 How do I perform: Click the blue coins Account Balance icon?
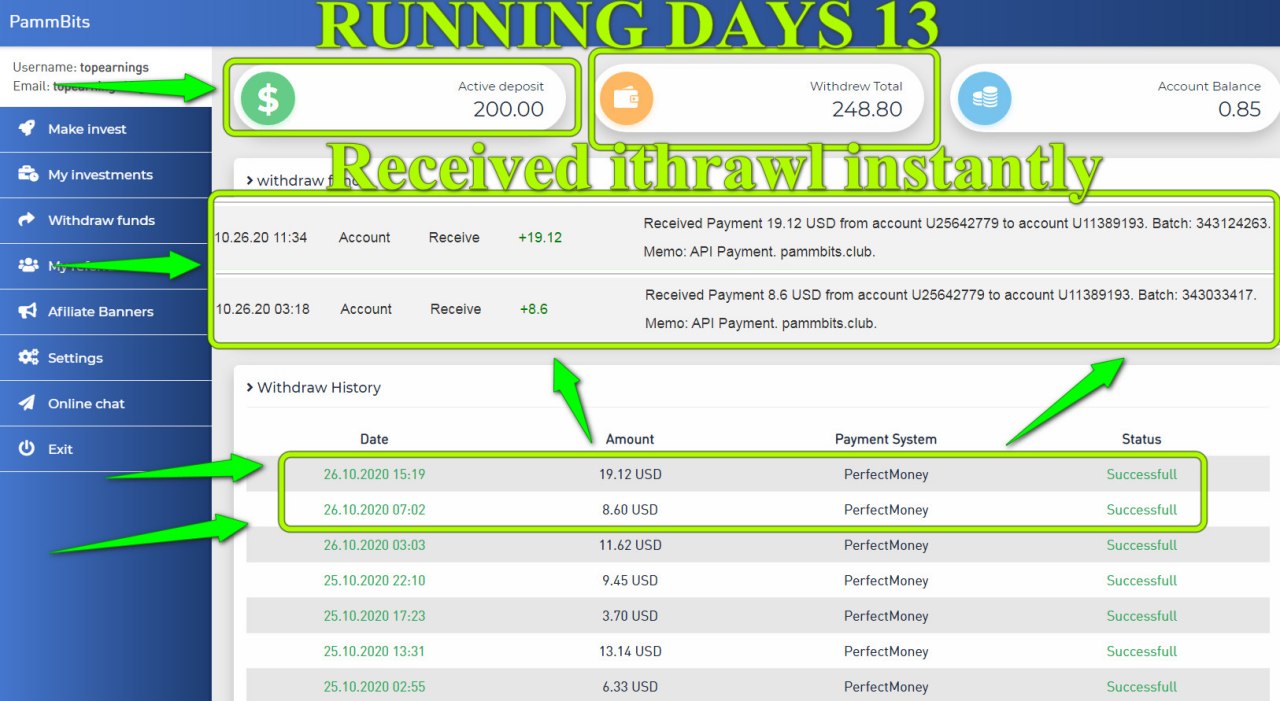click(985, 98)
